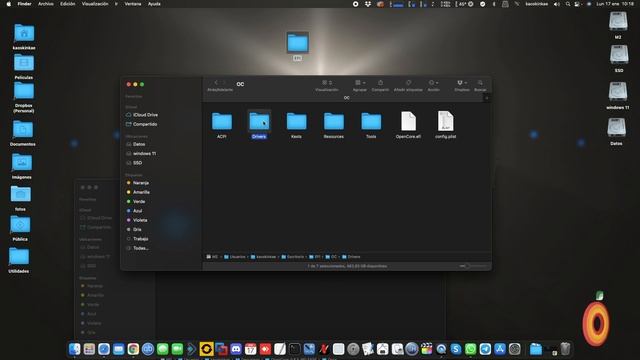
Task: Select the Películas desktop folder
Action: (24, 64)
